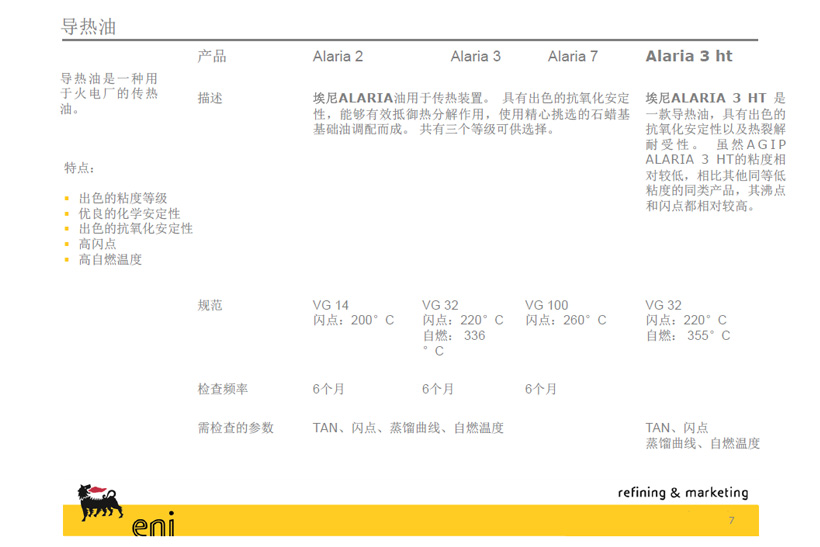Select the Alaria 7 column heading
The width and height of the screenshot is (820, 547).
pyautogui.click(x=573, y=57)
